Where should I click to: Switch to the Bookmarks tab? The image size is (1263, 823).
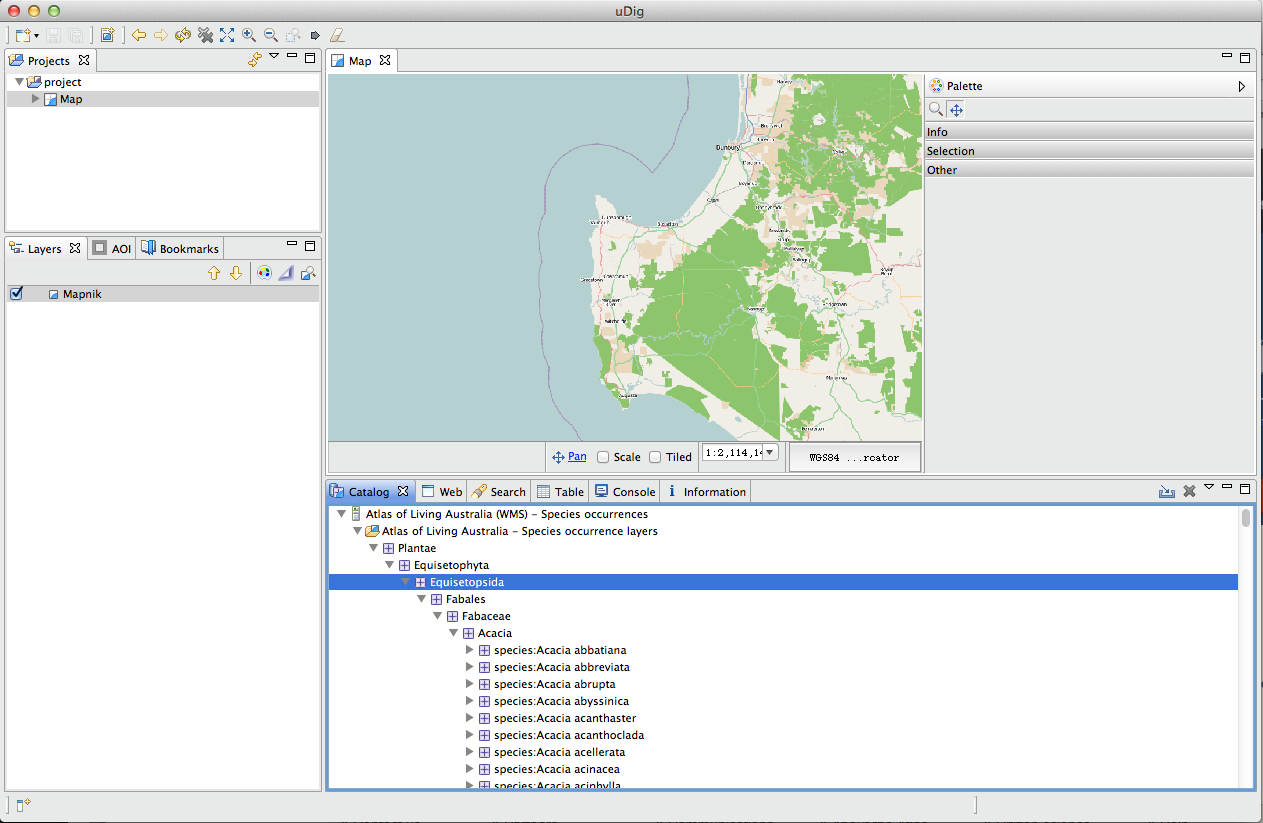[180, 249]
